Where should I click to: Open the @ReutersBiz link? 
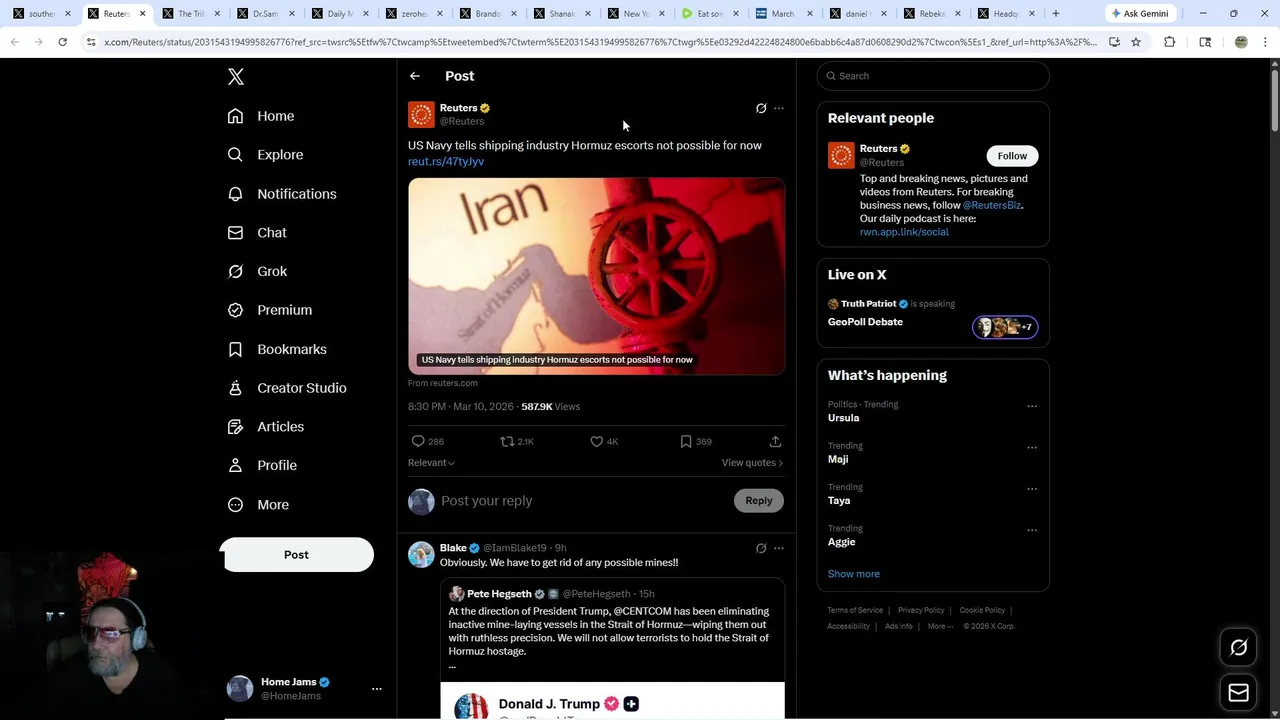tap(992, 205)
